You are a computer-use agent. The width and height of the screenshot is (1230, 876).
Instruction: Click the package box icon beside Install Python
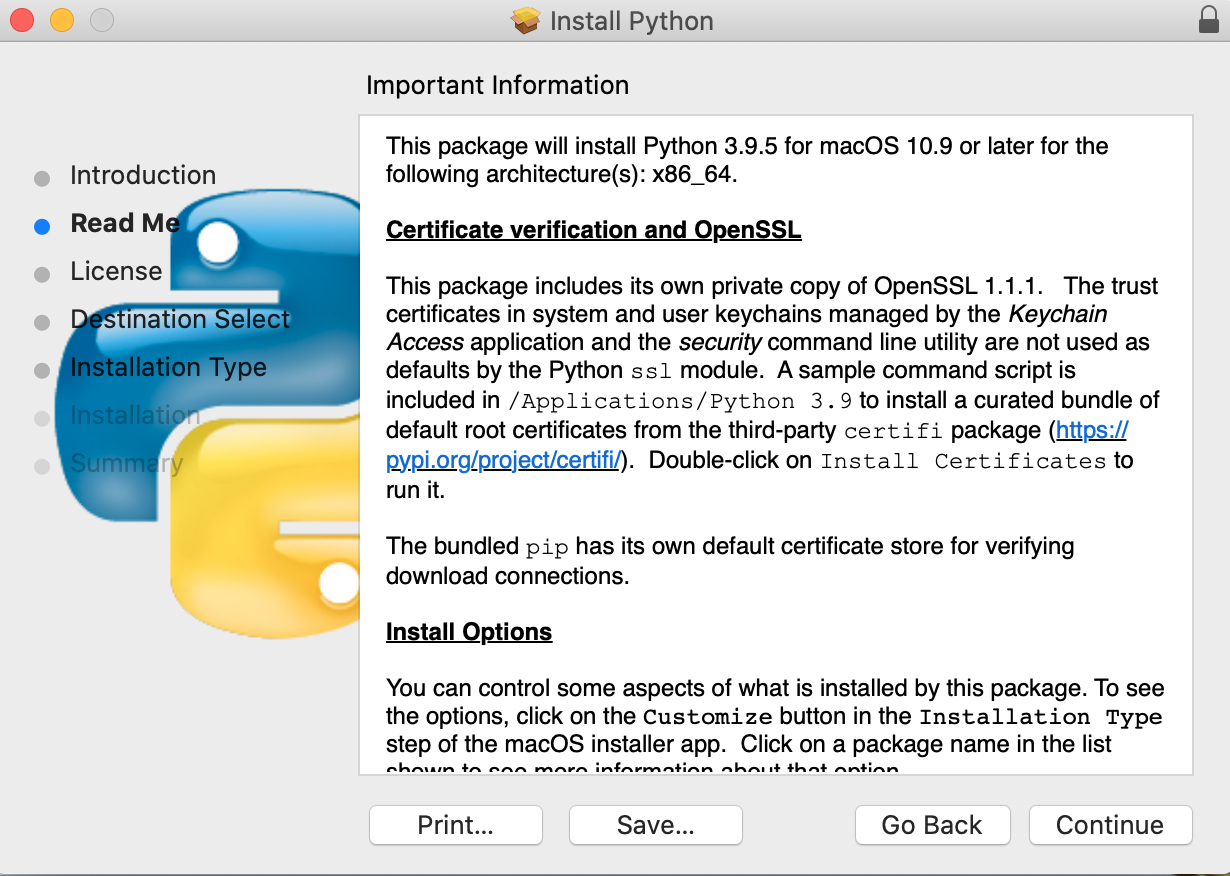click(525, 21)
